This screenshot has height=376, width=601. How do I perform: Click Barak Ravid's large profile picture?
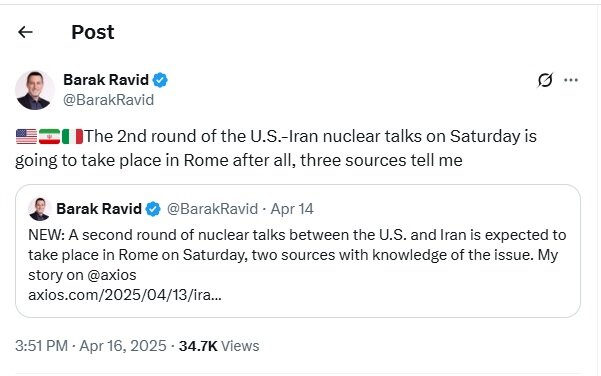[34, 90]
